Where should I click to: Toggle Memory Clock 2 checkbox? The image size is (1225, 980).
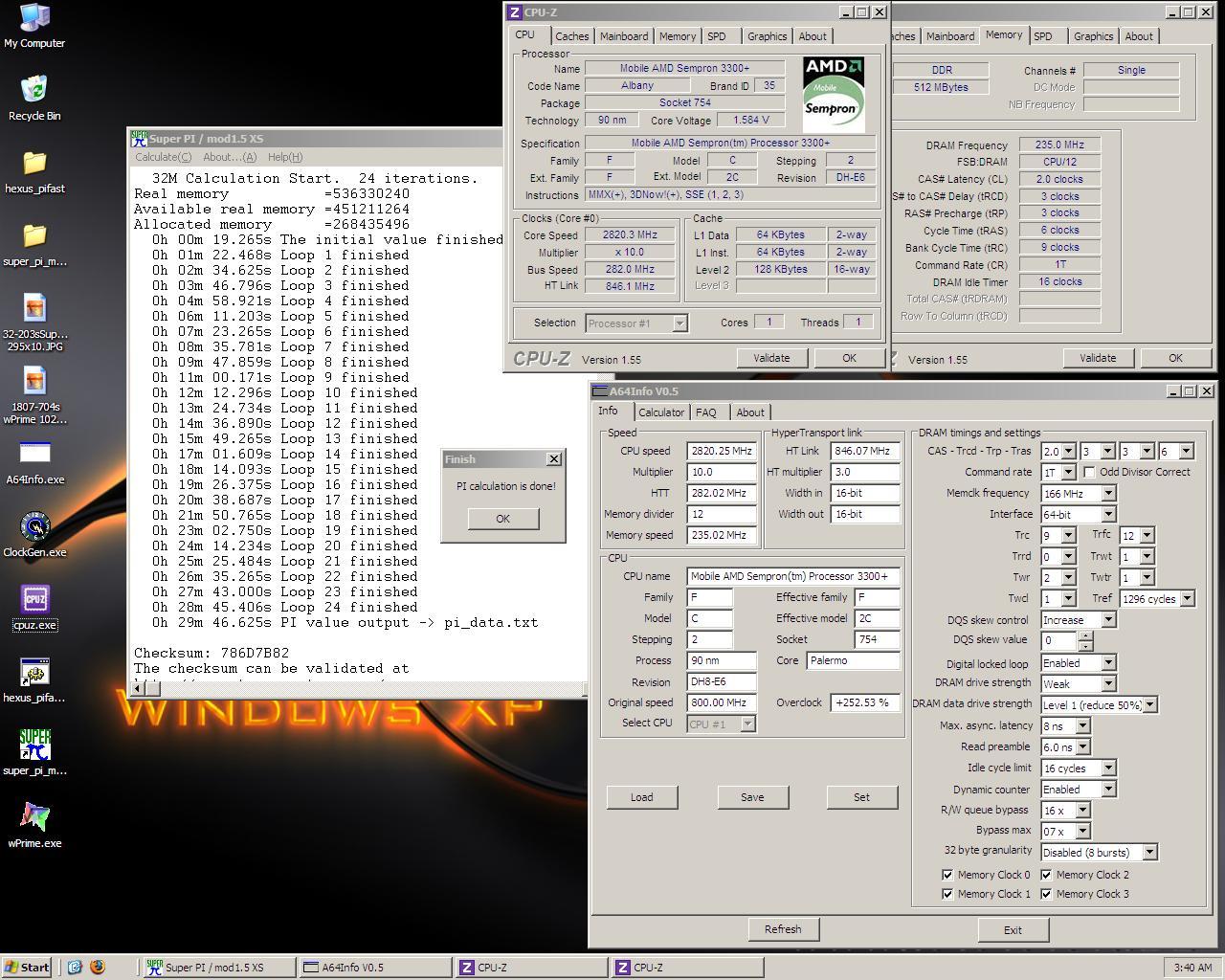[x=1046, y=875]
